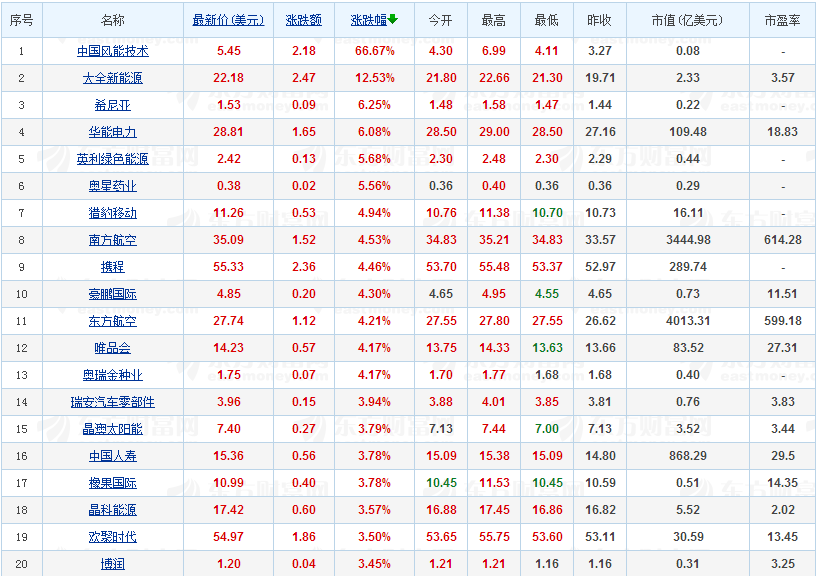The width and height of the screenshot is (821, 576).
Task: Select P/E value 2.02
Action: click(x=783, y=510)
